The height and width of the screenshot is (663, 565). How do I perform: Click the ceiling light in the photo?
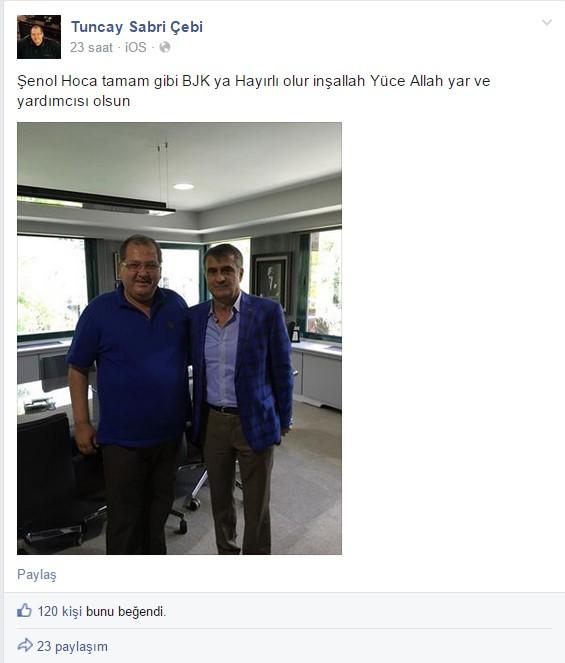[183, 186]
